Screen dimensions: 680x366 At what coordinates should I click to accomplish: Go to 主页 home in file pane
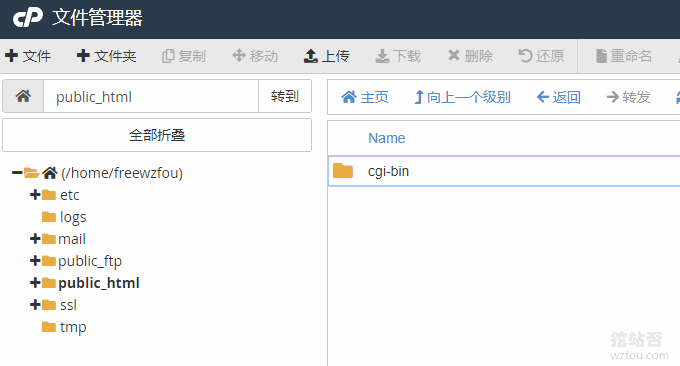[365, 97]
